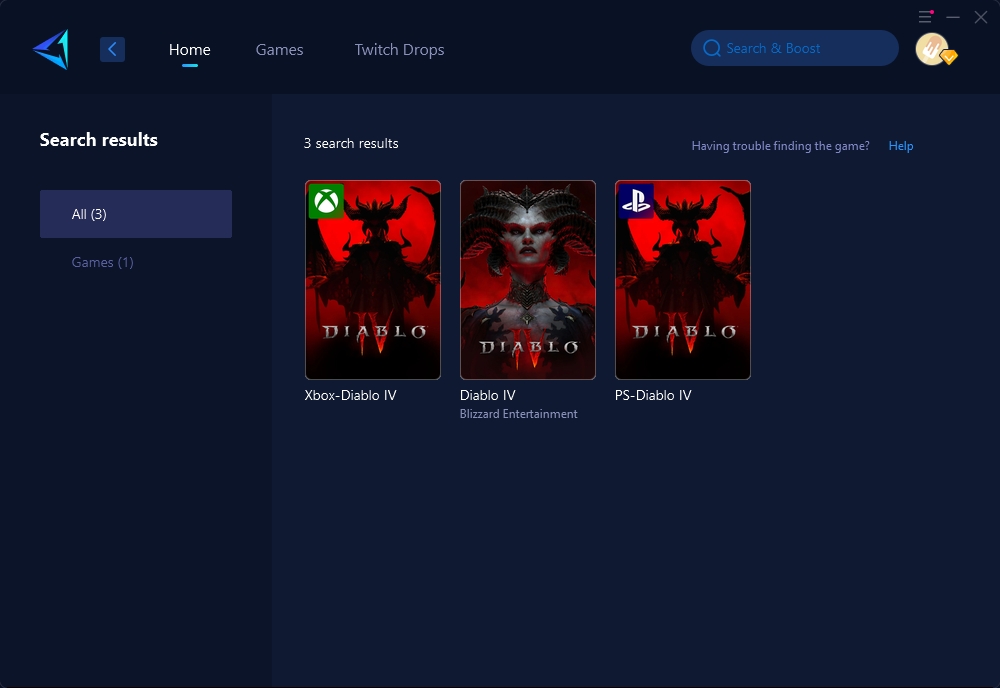The height and width of the screenshot is (688, 1000).
Task: Open the PS-Diablo IV cover thumbnail
Action: tap(683, 280)
